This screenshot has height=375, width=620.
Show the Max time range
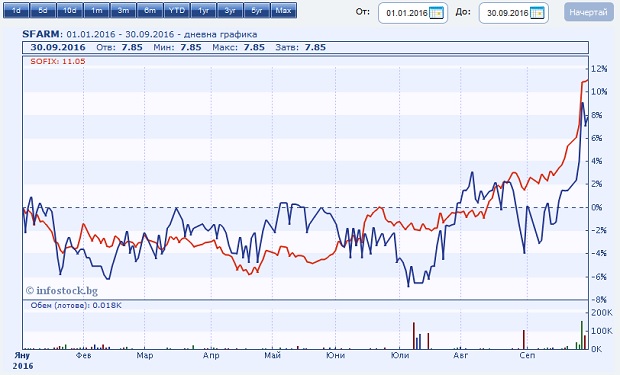click(x=284, y=11)
